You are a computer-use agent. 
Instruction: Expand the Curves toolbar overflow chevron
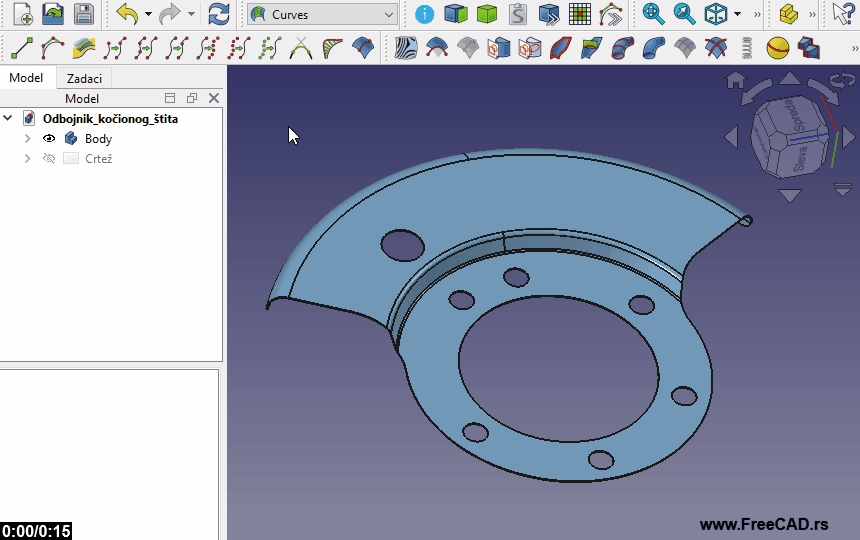pos(855,48)
